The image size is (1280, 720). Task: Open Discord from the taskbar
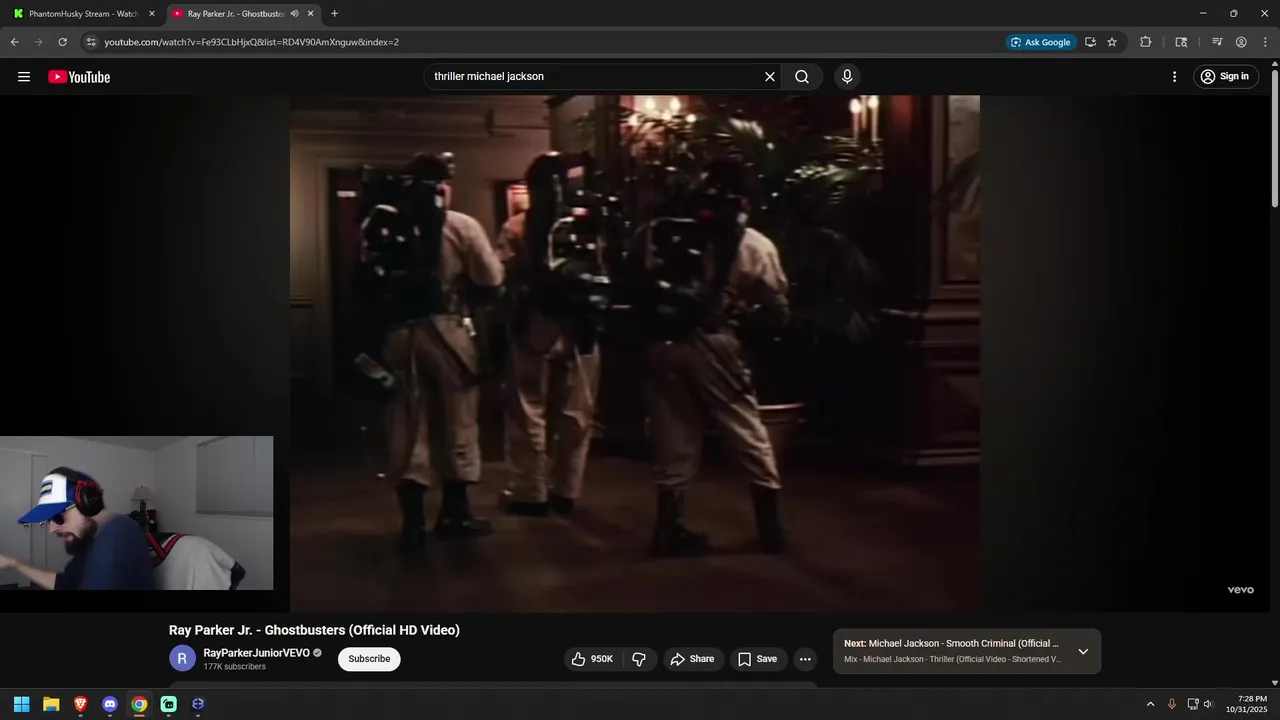coord(110,704)
